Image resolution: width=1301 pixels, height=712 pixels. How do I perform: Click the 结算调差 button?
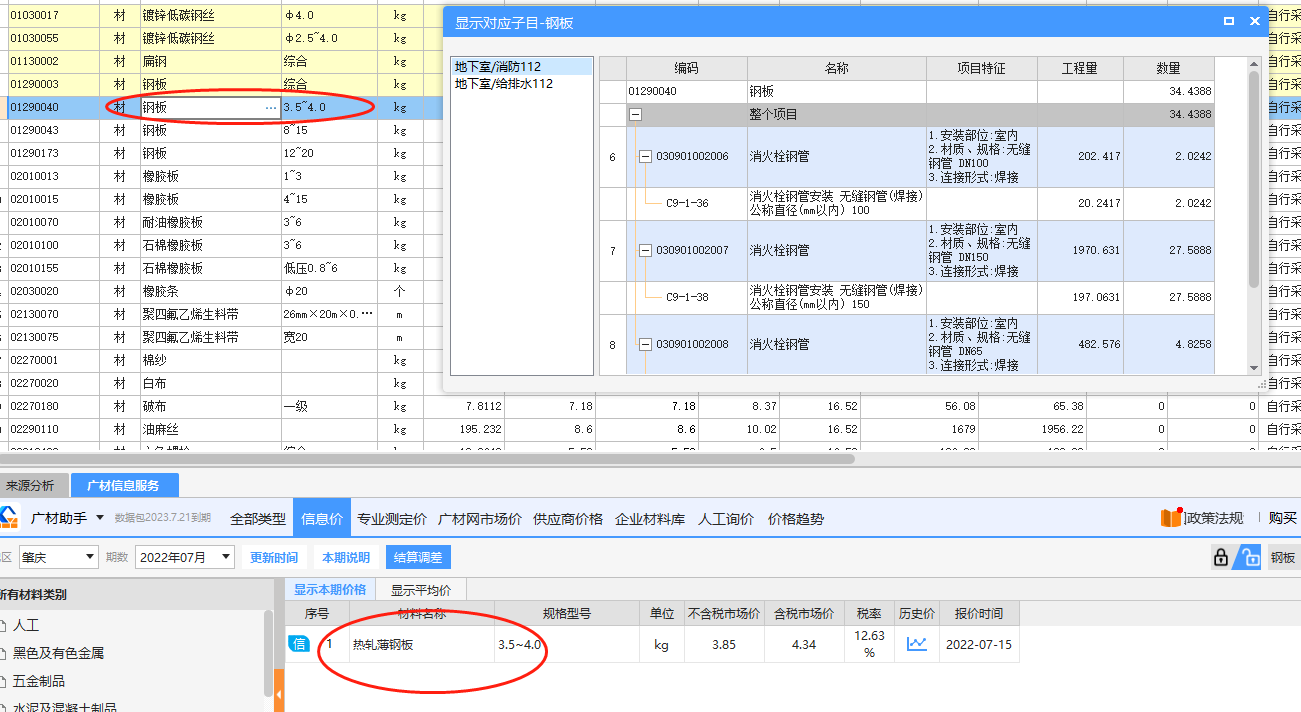click(x=419, y=557)
